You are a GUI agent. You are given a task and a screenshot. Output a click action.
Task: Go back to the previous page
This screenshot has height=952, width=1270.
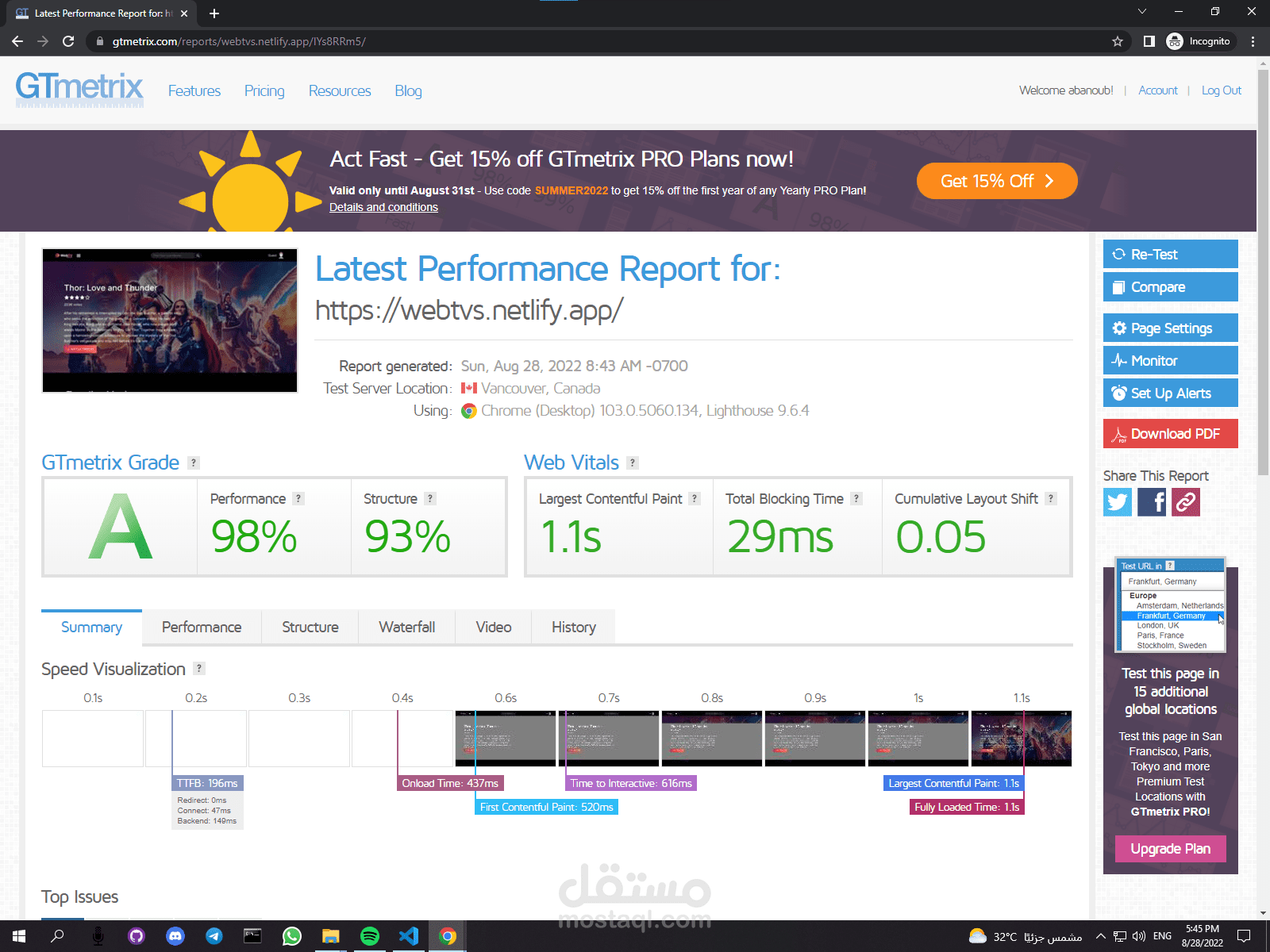(x=17, y=41)
